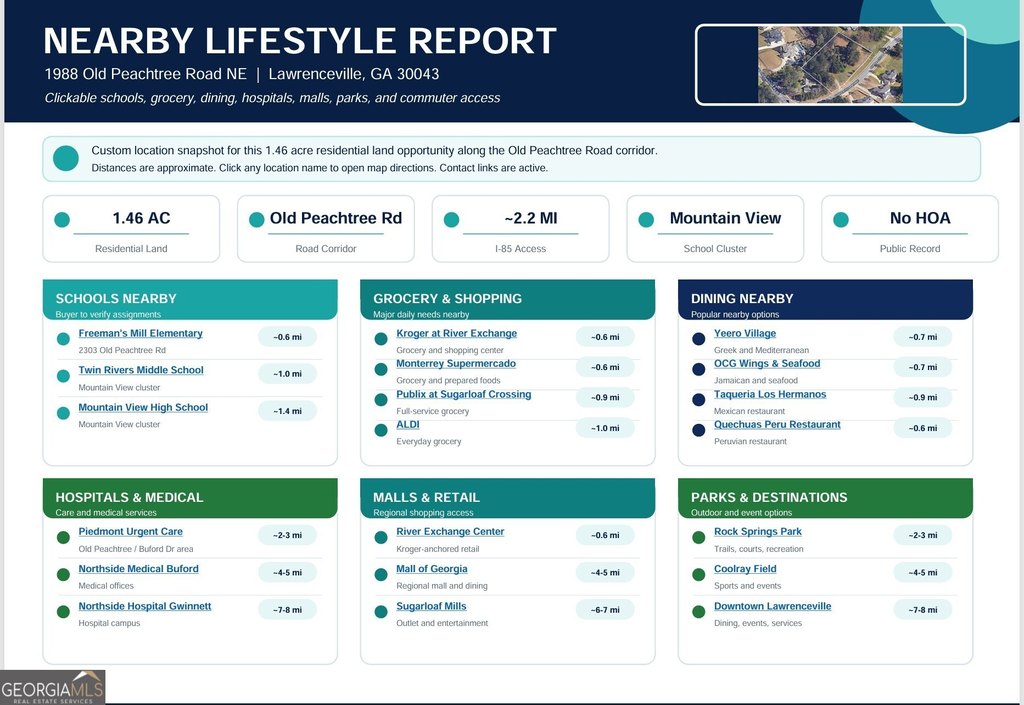This screenshot has width=1024, height=705.
Task: Open the Mall of Georgia link
Action: coord(432,569)
